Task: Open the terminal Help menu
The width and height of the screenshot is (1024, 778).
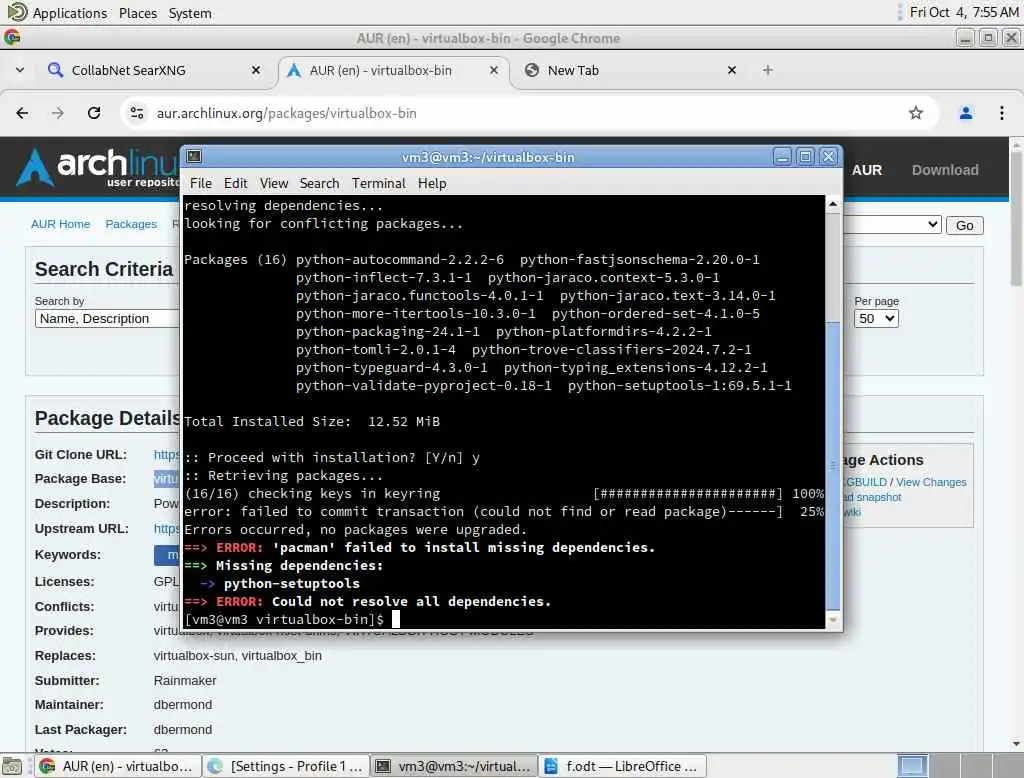Action: [x=432, y=184]
